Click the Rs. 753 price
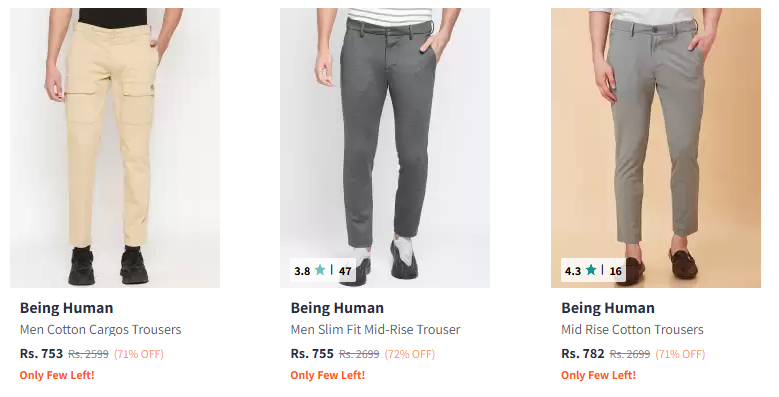Image resolution: width=779 pixels, height=397 pixels. tap(42, 354)
